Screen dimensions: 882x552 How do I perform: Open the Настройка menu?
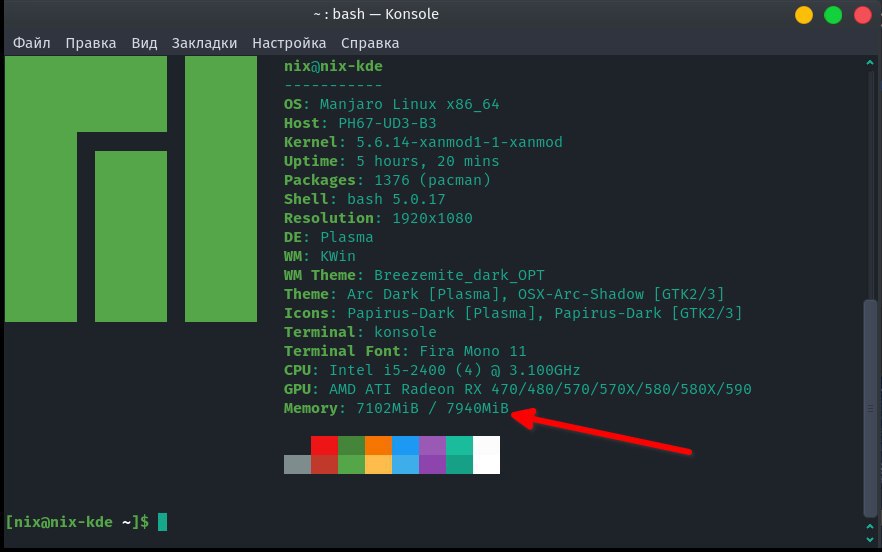click(289, 43)
